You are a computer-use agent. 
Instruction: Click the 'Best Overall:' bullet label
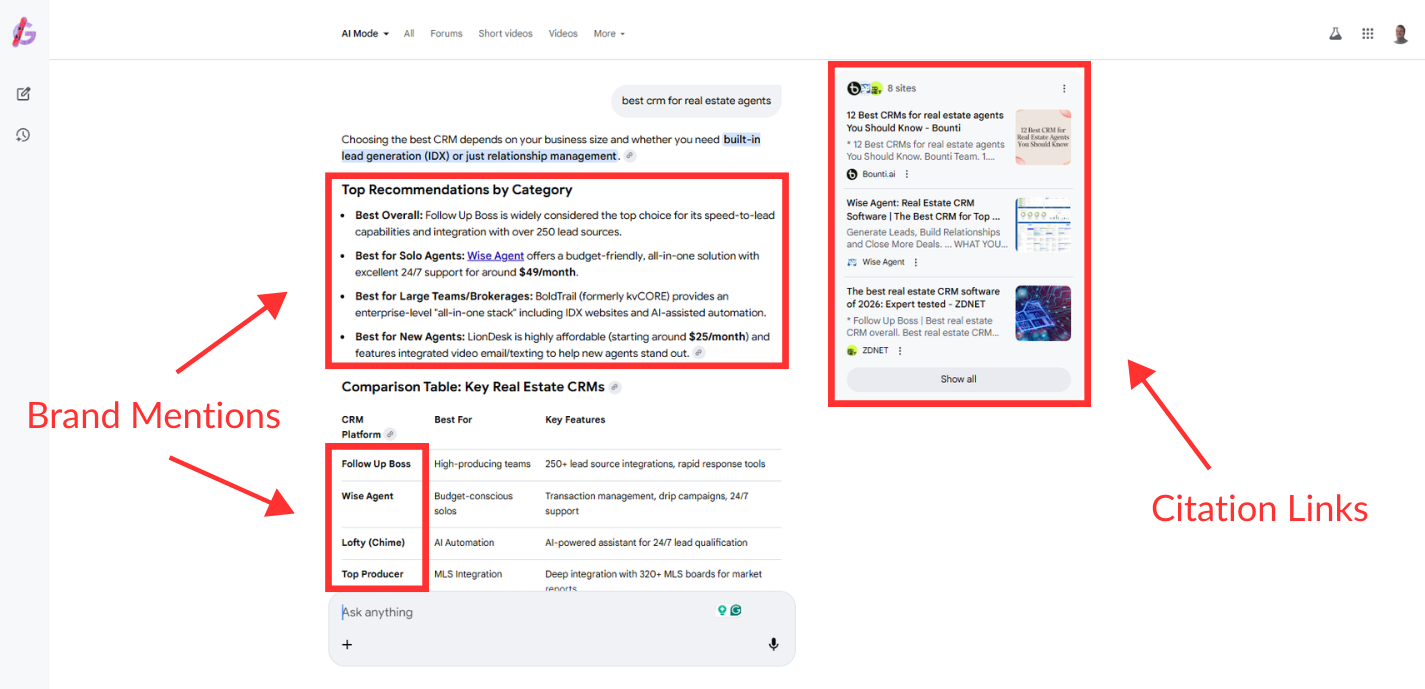(389, 215)
